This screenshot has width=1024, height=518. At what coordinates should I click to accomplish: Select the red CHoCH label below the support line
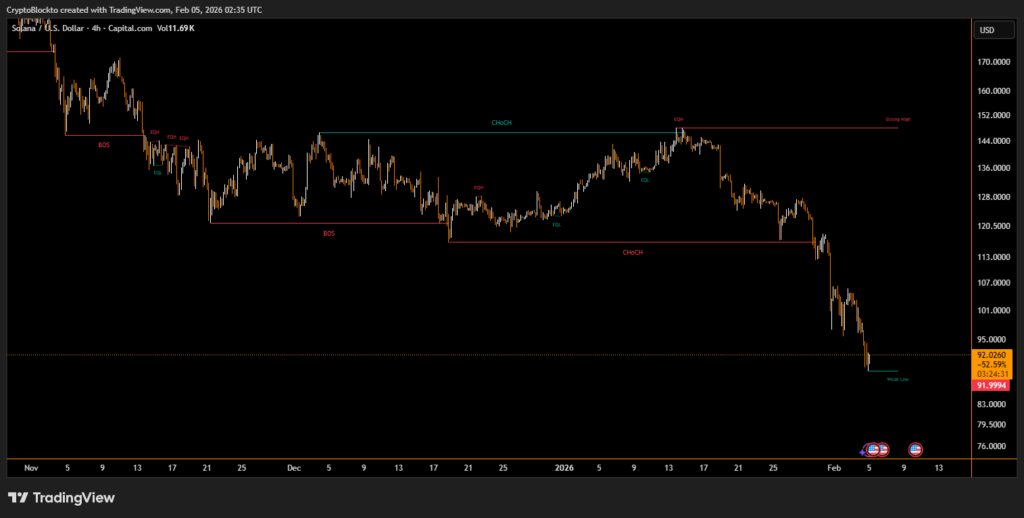632,252
